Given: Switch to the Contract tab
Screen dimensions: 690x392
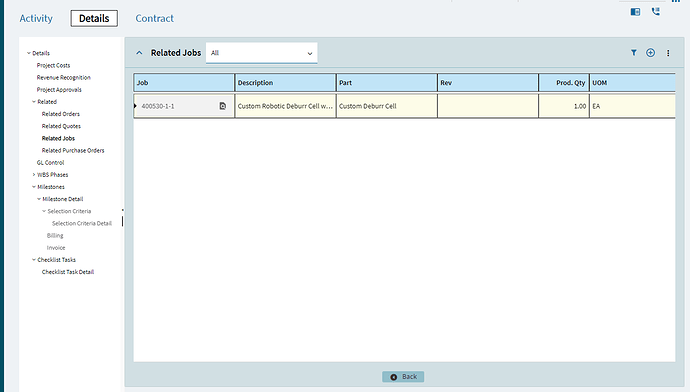Looking at the screenshot, I should pyautogui.click(x=154, y=18).
